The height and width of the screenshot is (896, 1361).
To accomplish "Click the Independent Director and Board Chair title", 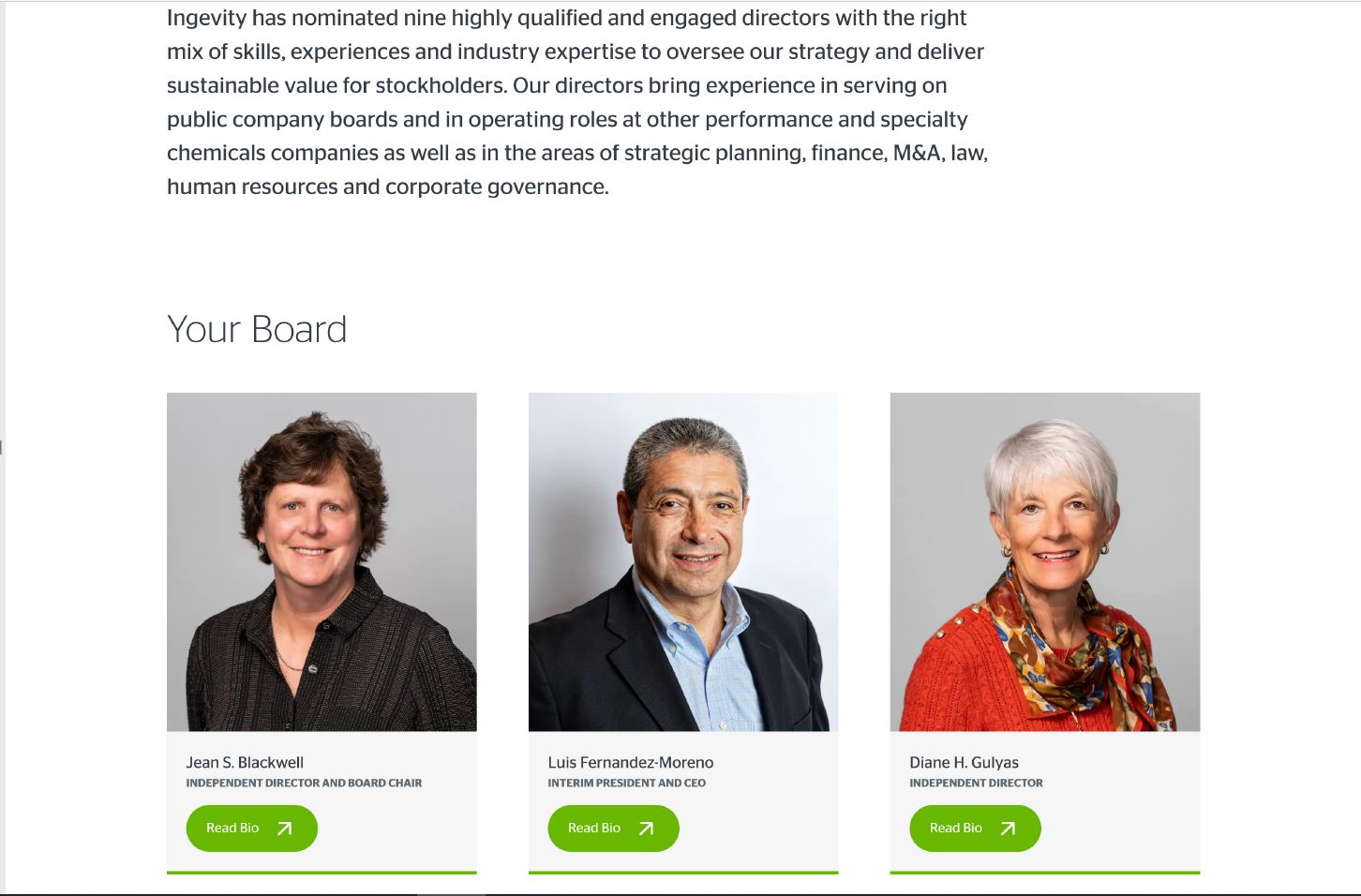I will coord(304,784).
